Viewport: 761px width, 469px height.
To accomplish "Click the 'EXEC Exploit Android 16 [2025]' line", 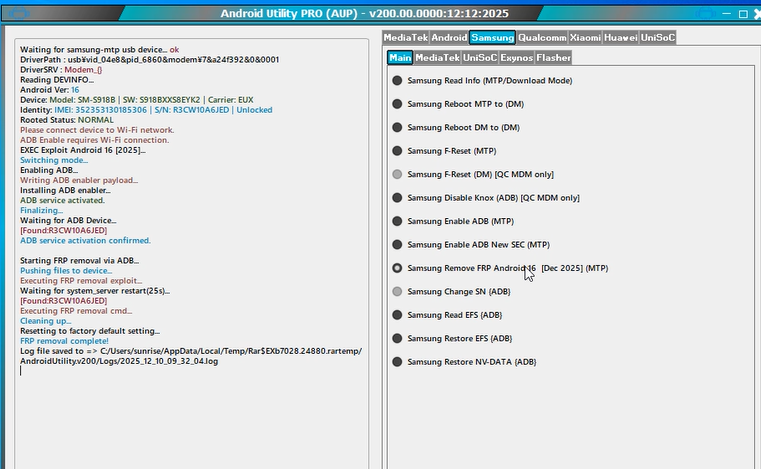I will click(x=83, y=150).
